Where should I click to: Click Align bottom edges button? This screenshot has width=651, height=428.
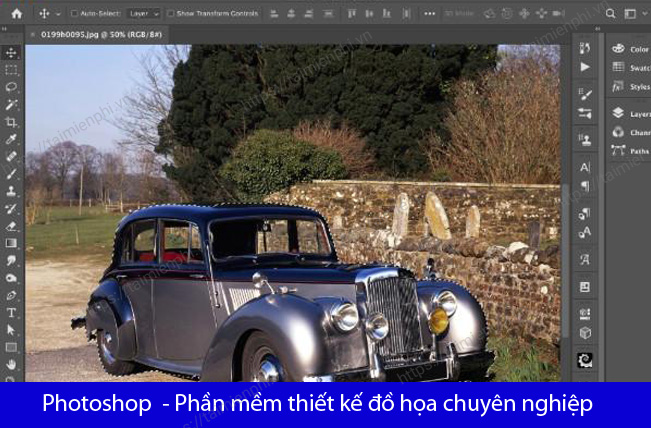click(x=387, y=14)
